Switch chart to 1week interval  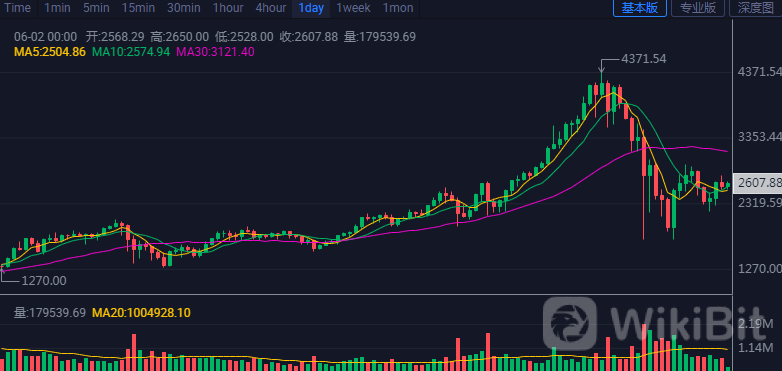click(353, 8)
